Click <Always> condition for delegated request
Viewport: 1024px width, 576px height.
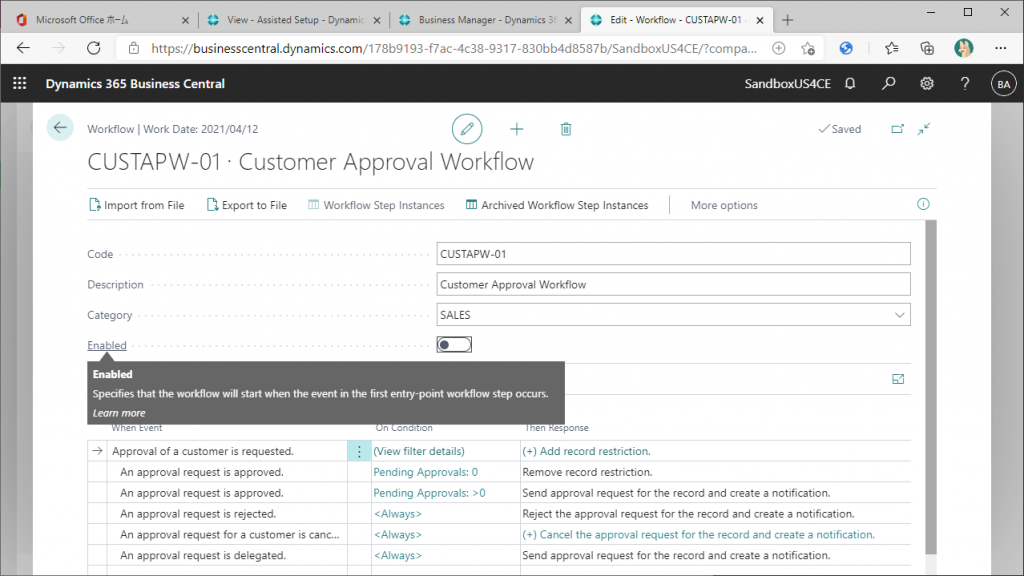[398, 556]
